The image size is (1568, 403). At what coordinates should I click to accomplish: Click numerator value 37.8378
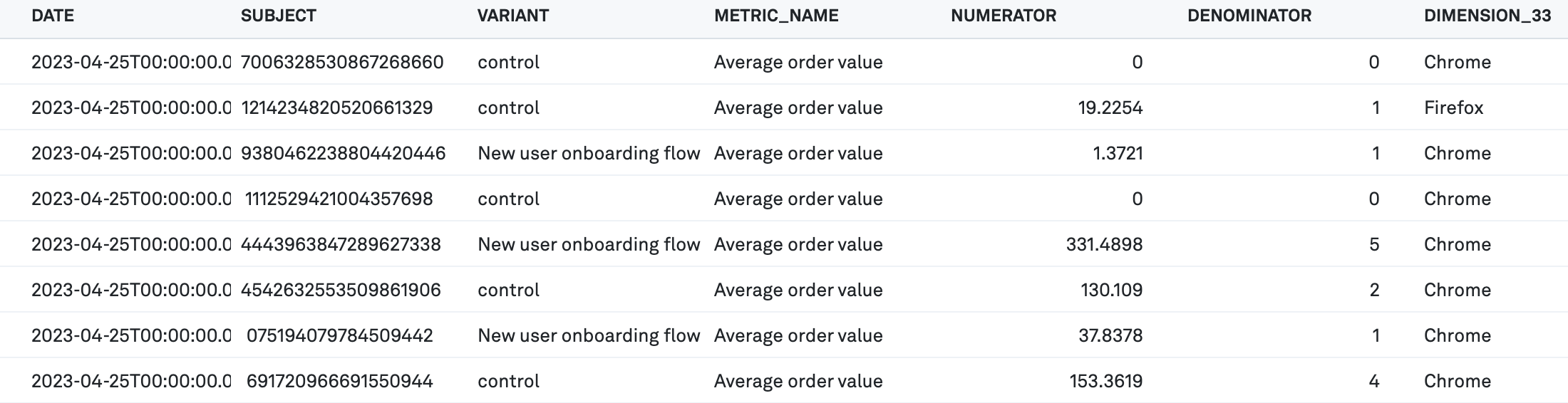tap(1110, 336)
